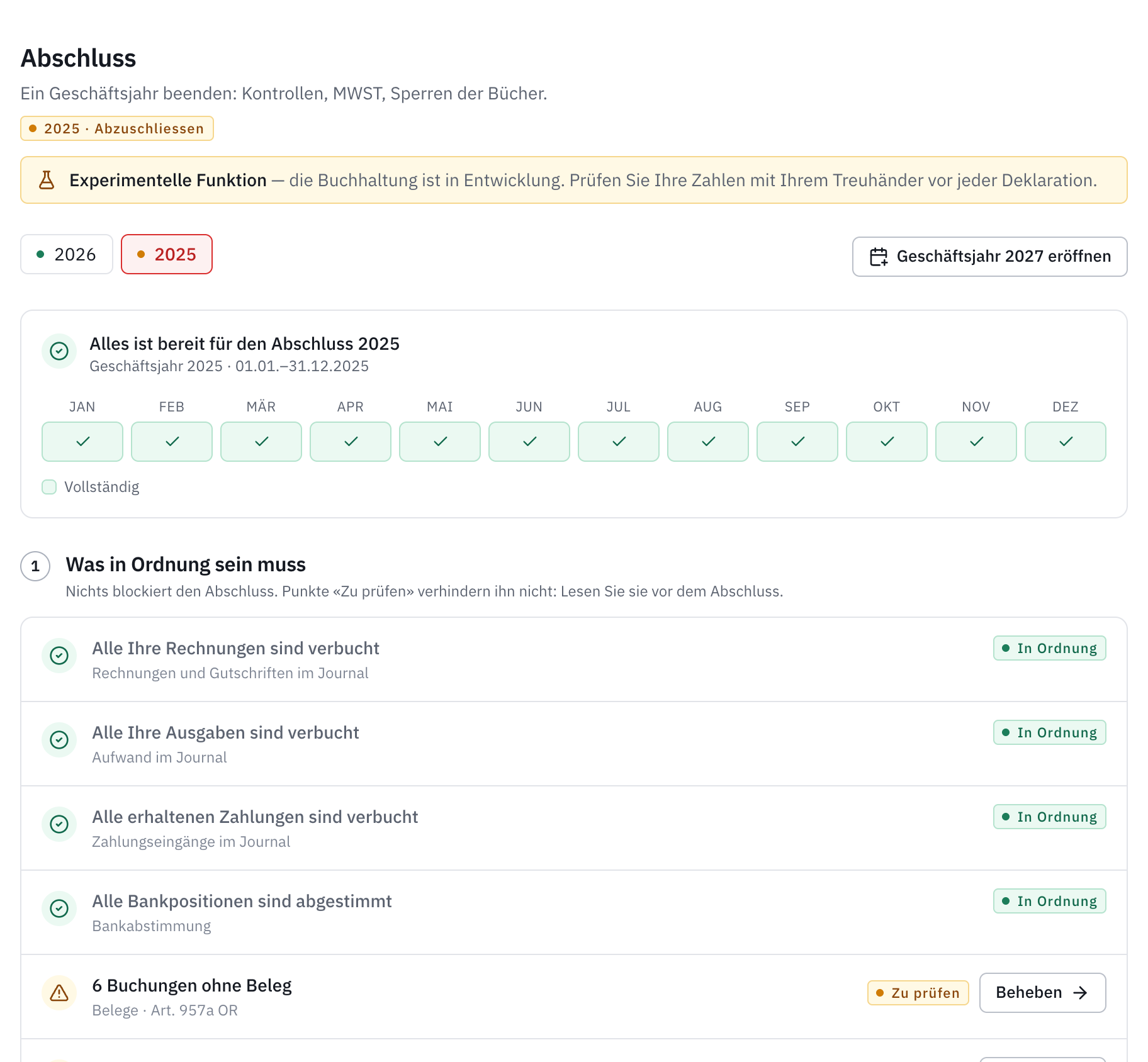
Task: Click the 'Abschluss' page heading
Action: pyautogui.click(x=79, y=58)
